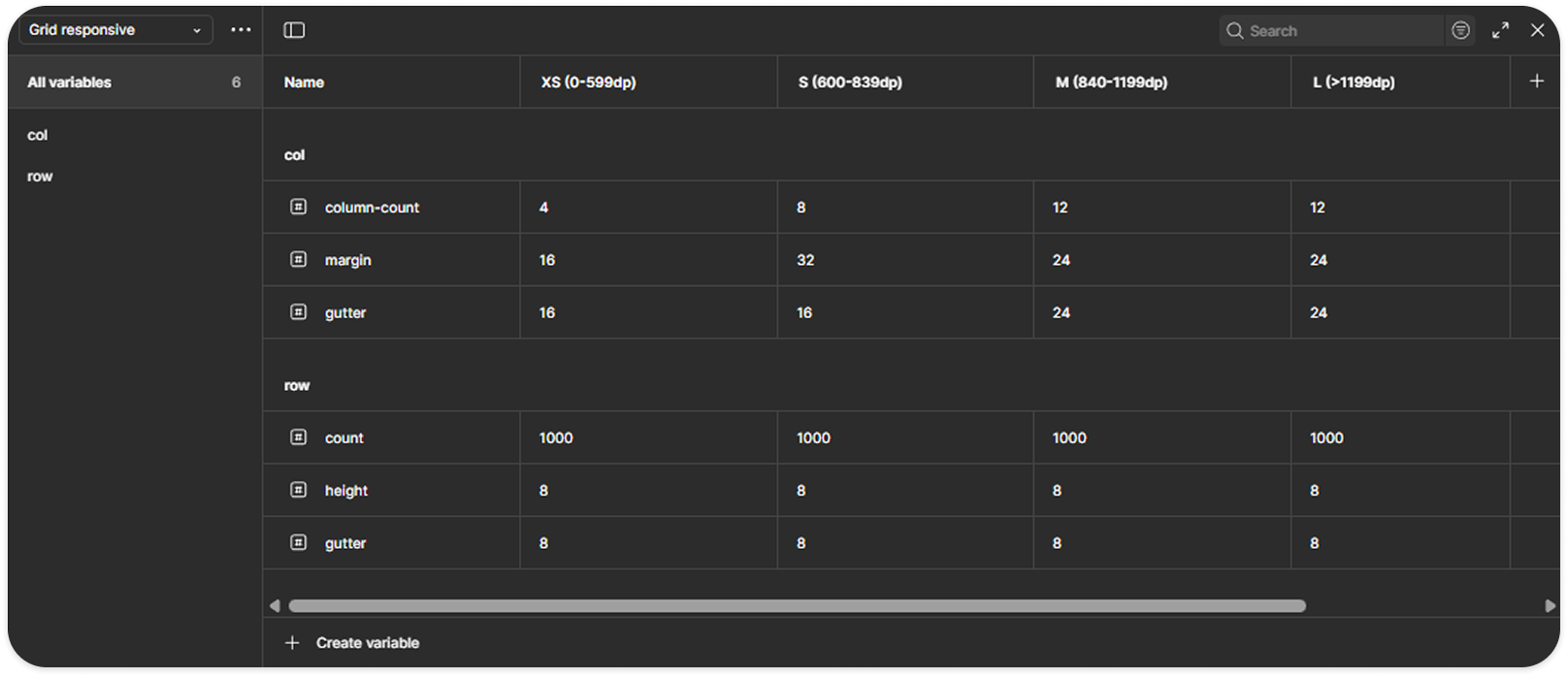Expand the variables modal with the diagonal-arrows icon
The width and height of the screenshot is (1568, 677).
(x=1500, y=30)
